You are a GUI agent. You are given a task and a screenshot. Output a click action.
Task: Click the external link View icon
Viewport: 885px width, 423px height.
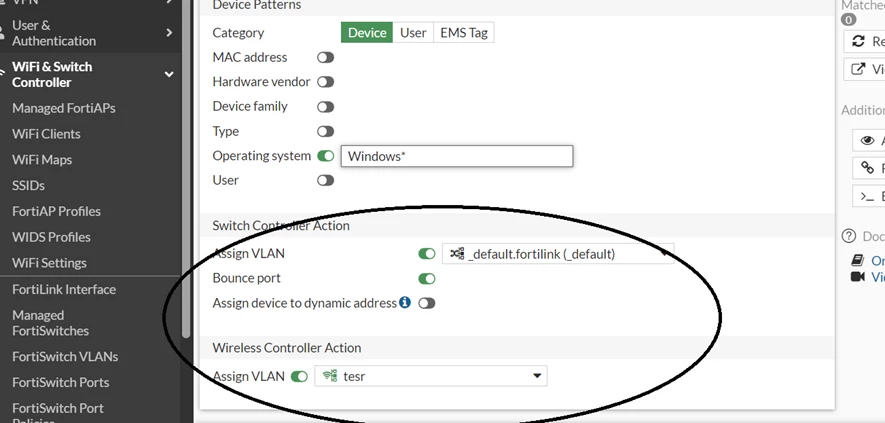[x=858, y=69]
